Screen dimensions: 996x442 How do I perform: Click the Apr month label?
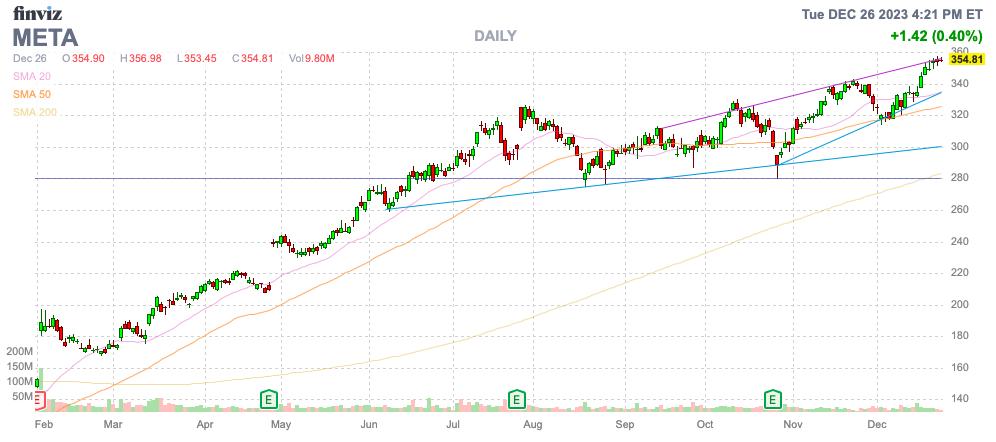coord(205,423)
